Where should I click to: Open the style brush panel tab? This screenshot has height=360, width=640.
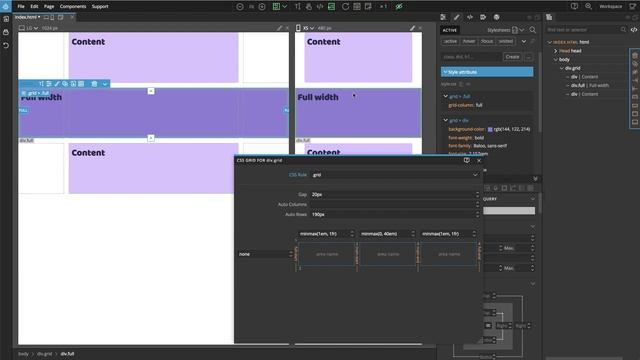tap(456, 17)
